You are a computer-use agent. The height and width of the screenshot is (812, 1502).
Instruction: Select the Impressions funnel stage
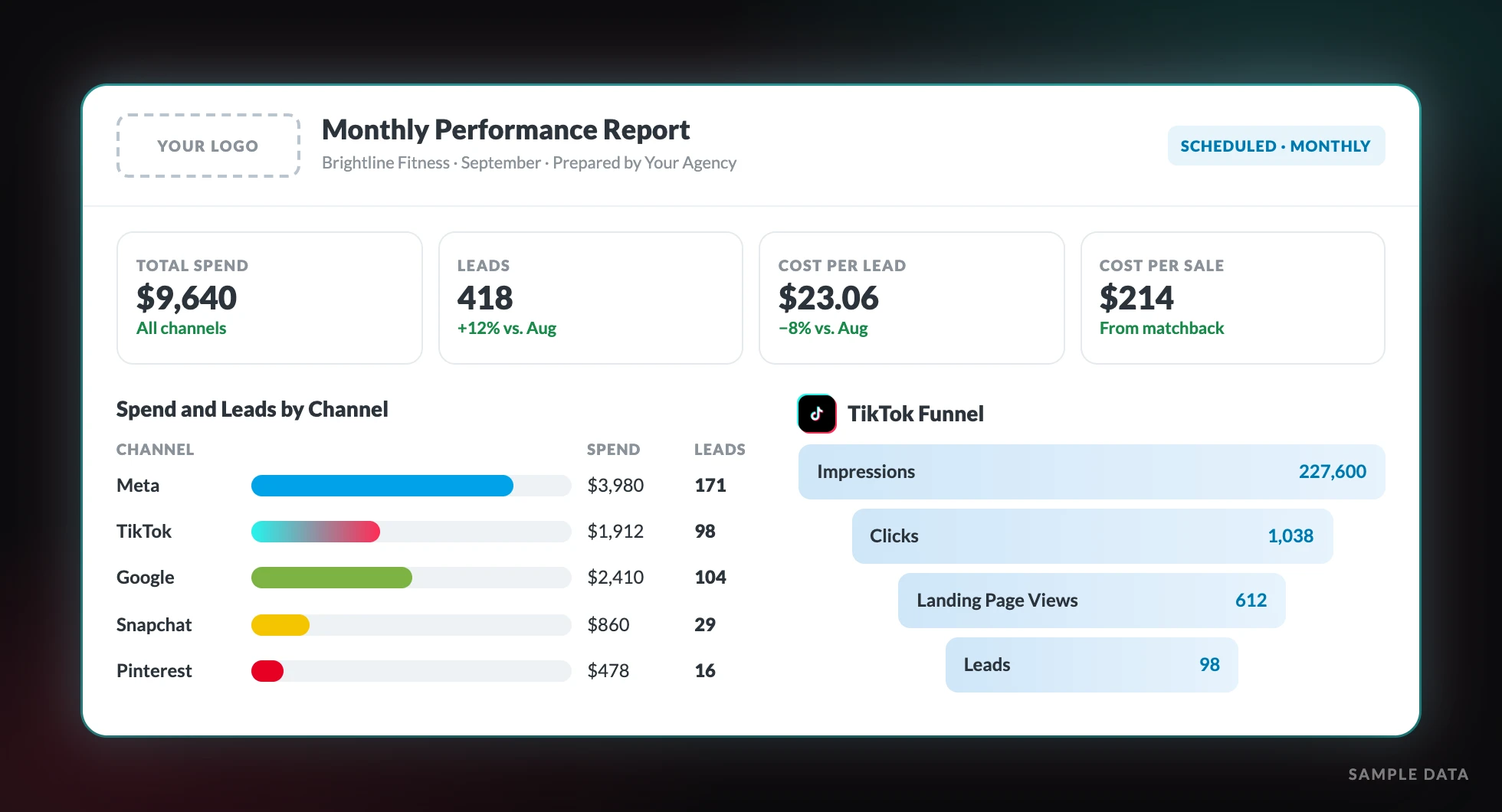[1092, 472]
